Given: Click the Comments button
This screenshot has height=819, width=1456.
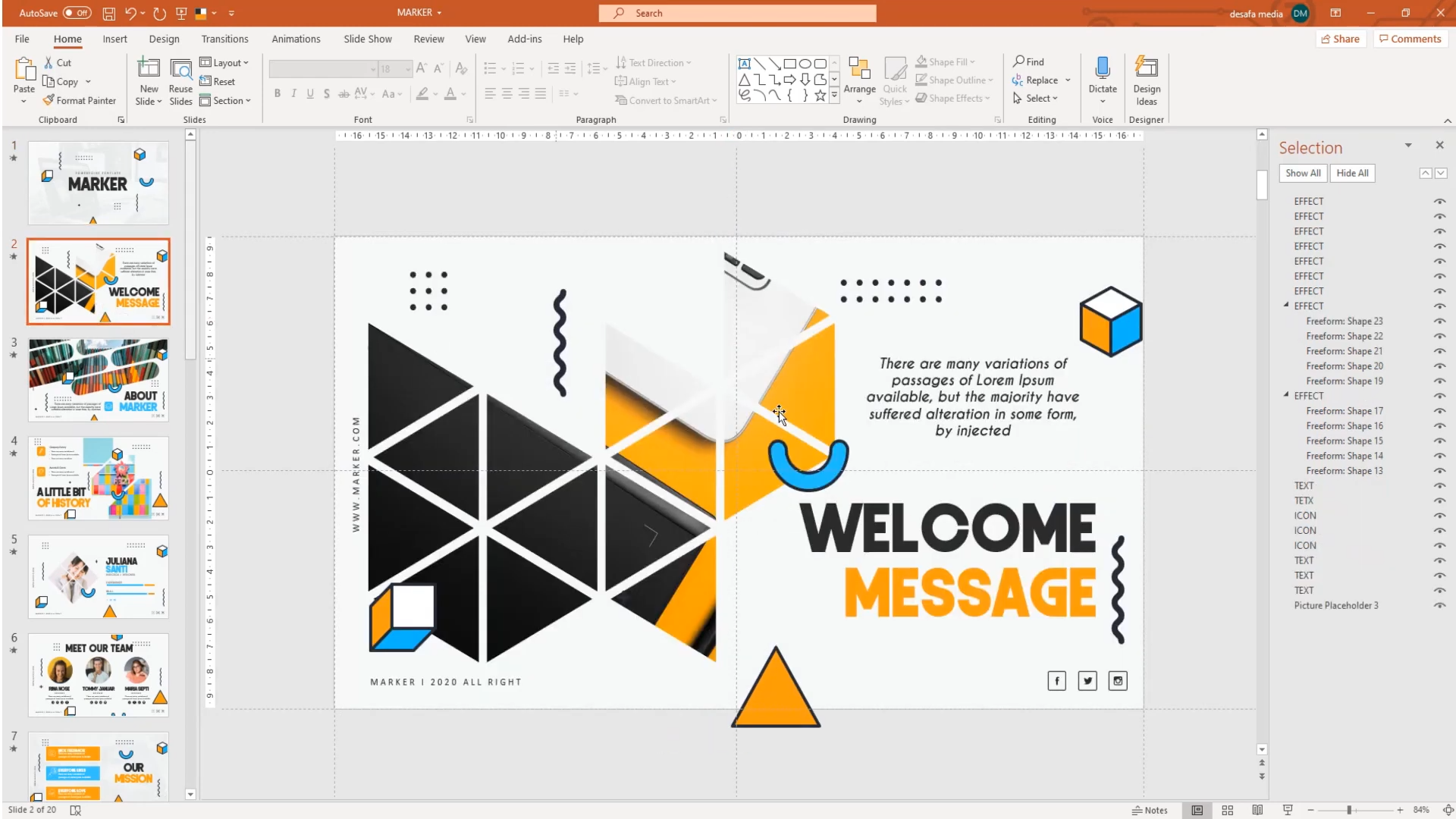Looking at the screenshot, I should (1410, 39).
